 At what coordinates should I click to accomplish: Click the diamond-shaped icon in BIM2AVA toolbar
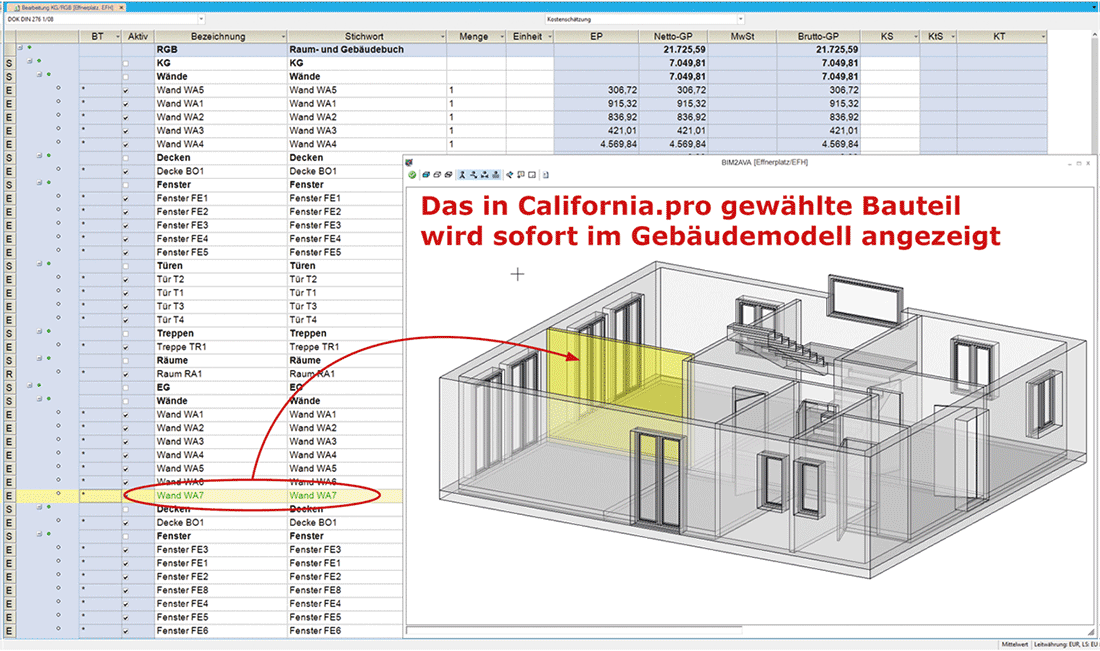point(510,175)
